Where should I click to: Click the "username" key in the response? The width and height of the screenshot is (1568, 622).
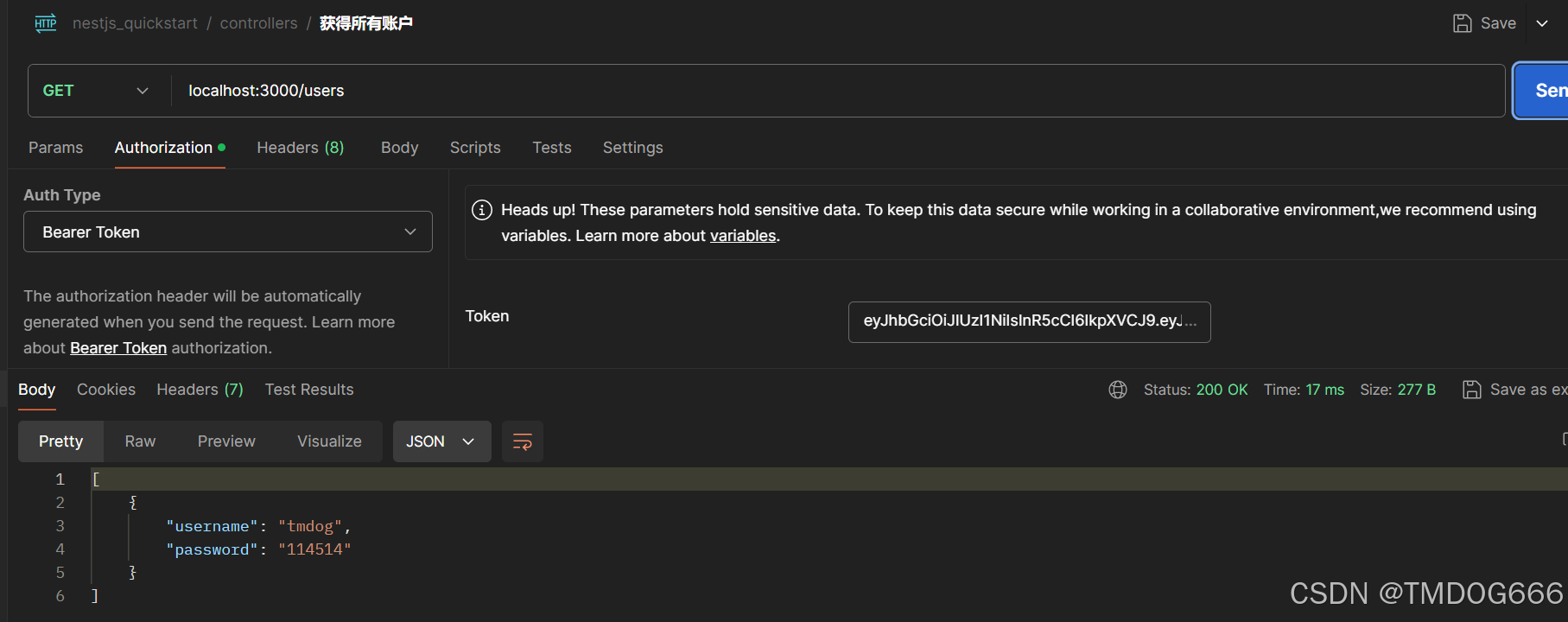point(212,526)
